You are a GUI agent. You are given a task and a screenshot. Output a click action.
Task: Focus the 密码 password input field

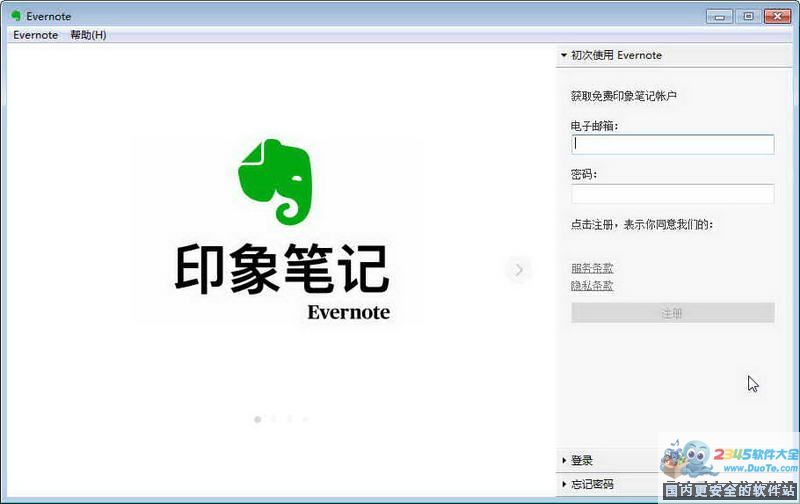click(x=672, y=194)
